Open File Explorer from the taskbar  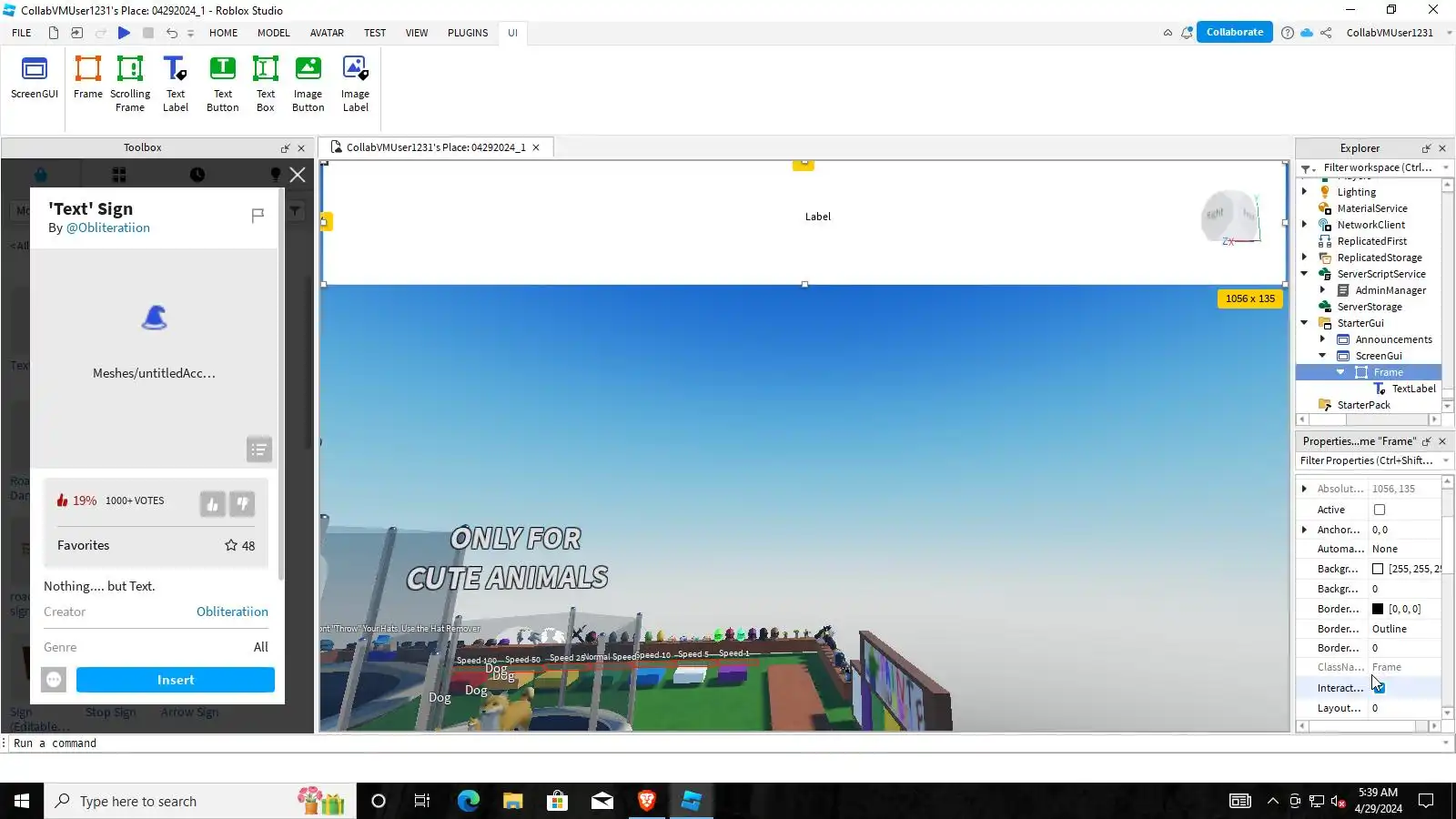coord(513,801)
